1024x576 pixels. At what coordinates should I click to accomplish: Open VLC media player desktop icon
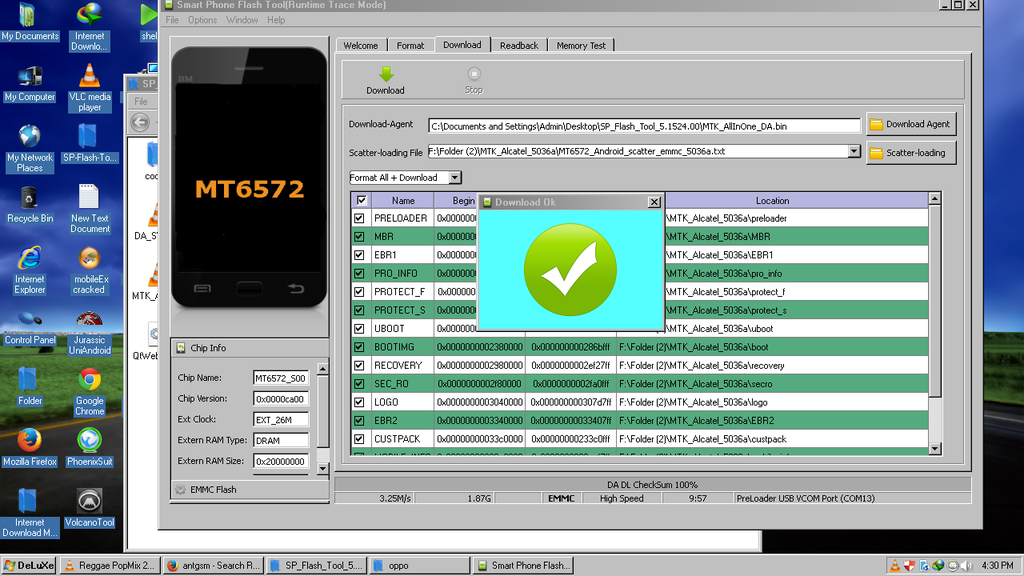(89, 76)
